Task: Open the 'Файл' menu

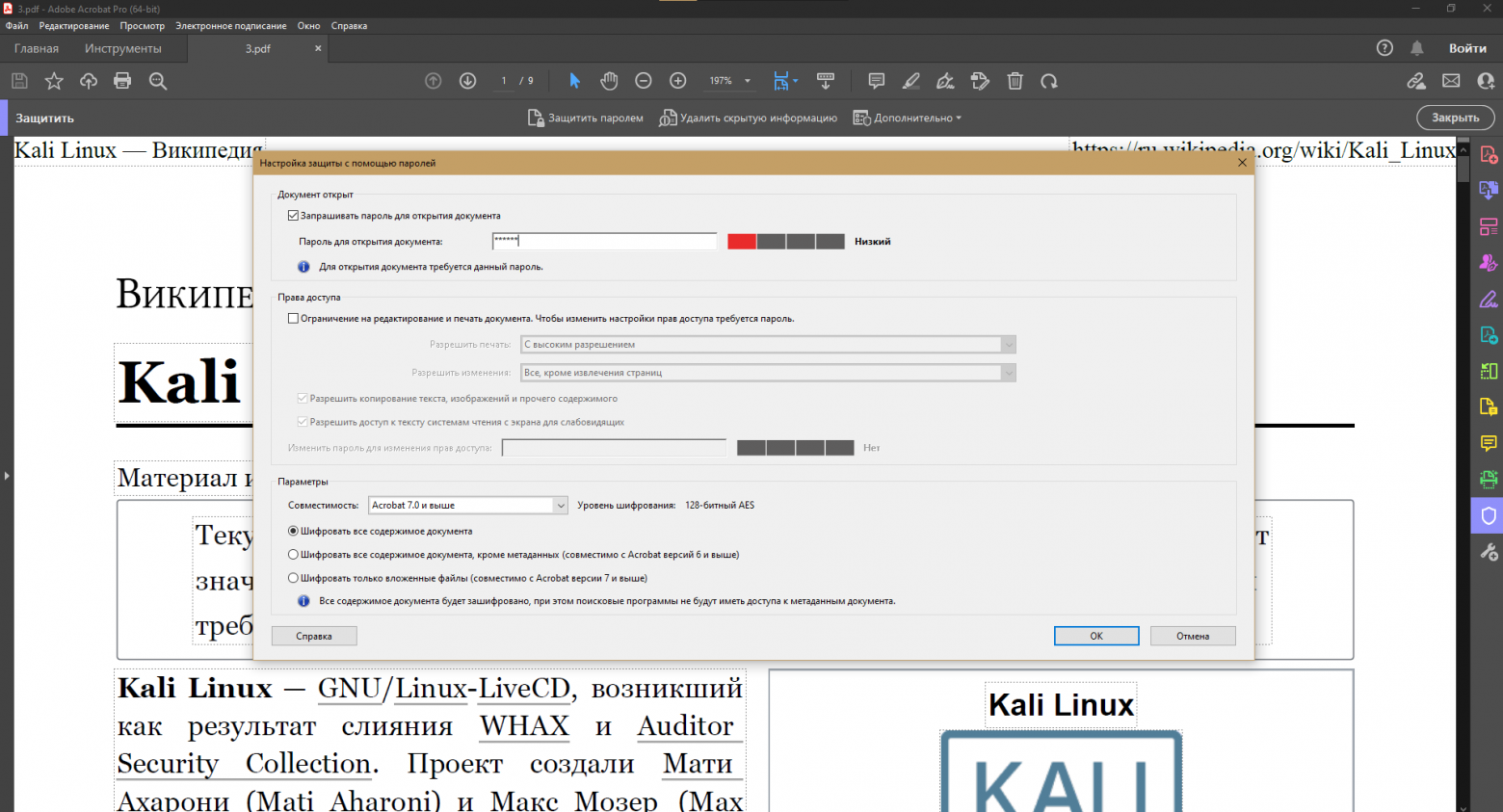Action: [x=16, y=26]
